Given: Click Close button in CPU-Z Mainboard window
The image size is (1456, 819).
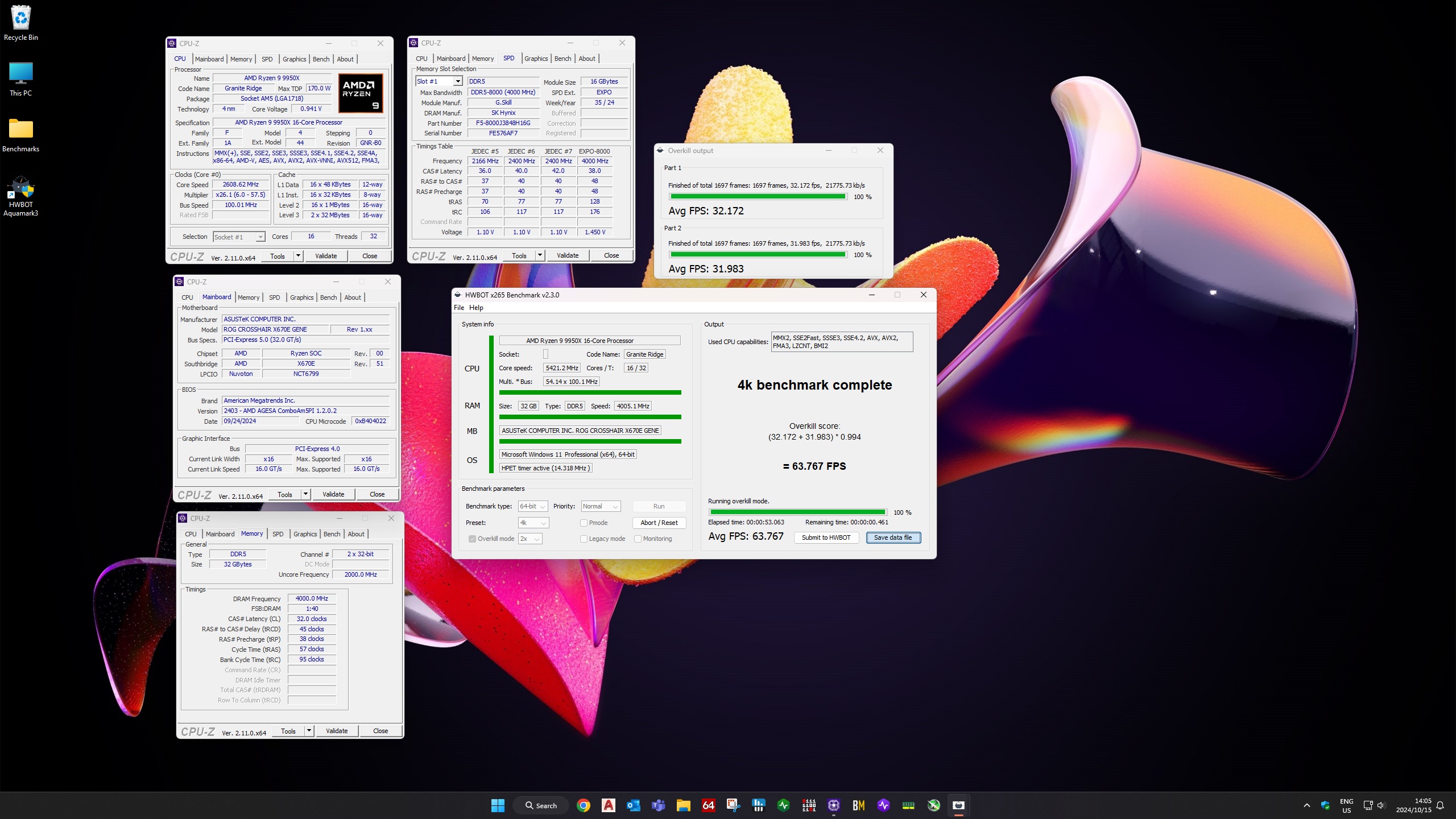Looking at the screenshot, I should click(377, 494).
